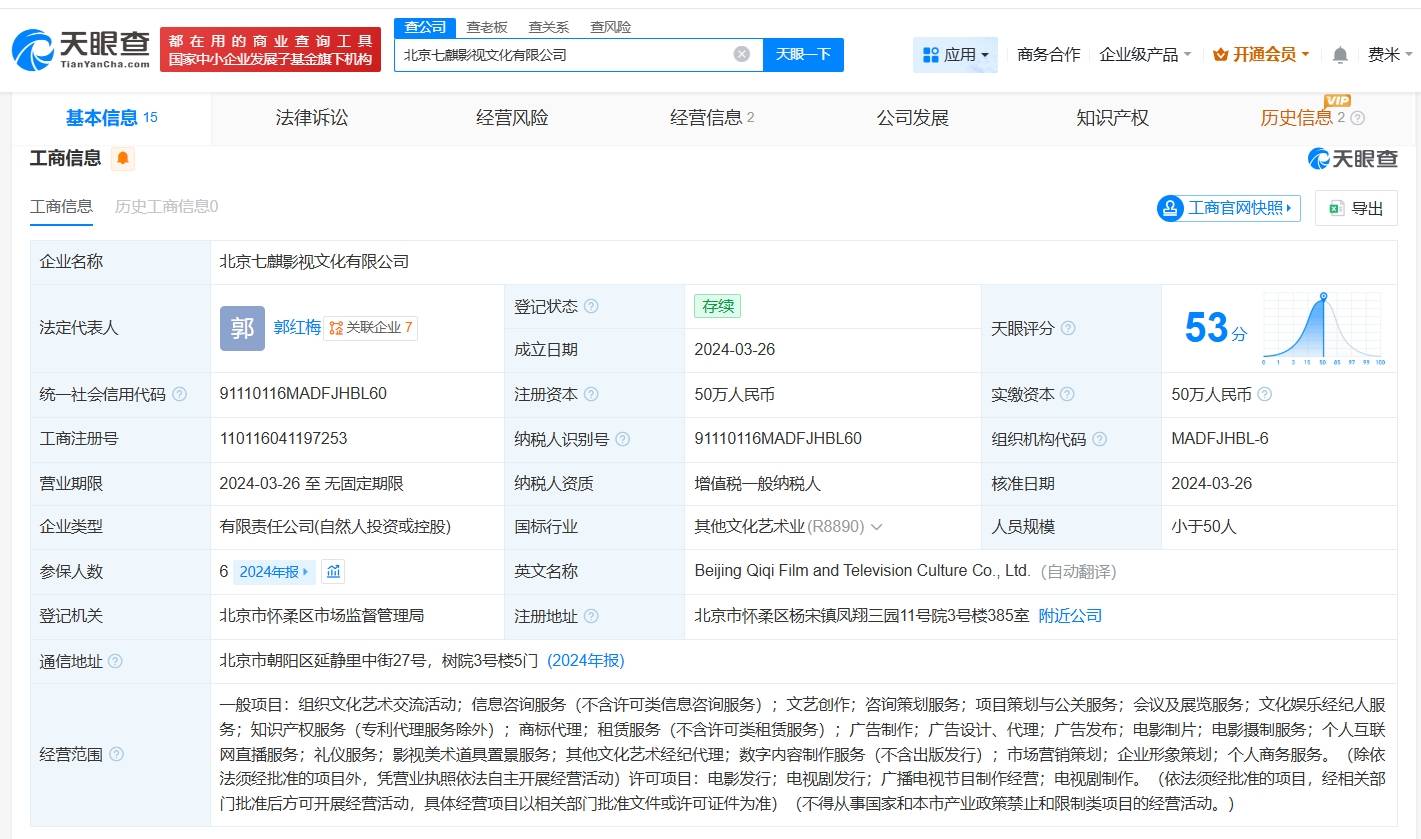Switch to the 法律诉讼 tab
Image resolution: width=1421 pixels, height=839 pixels.
point(311,117)
